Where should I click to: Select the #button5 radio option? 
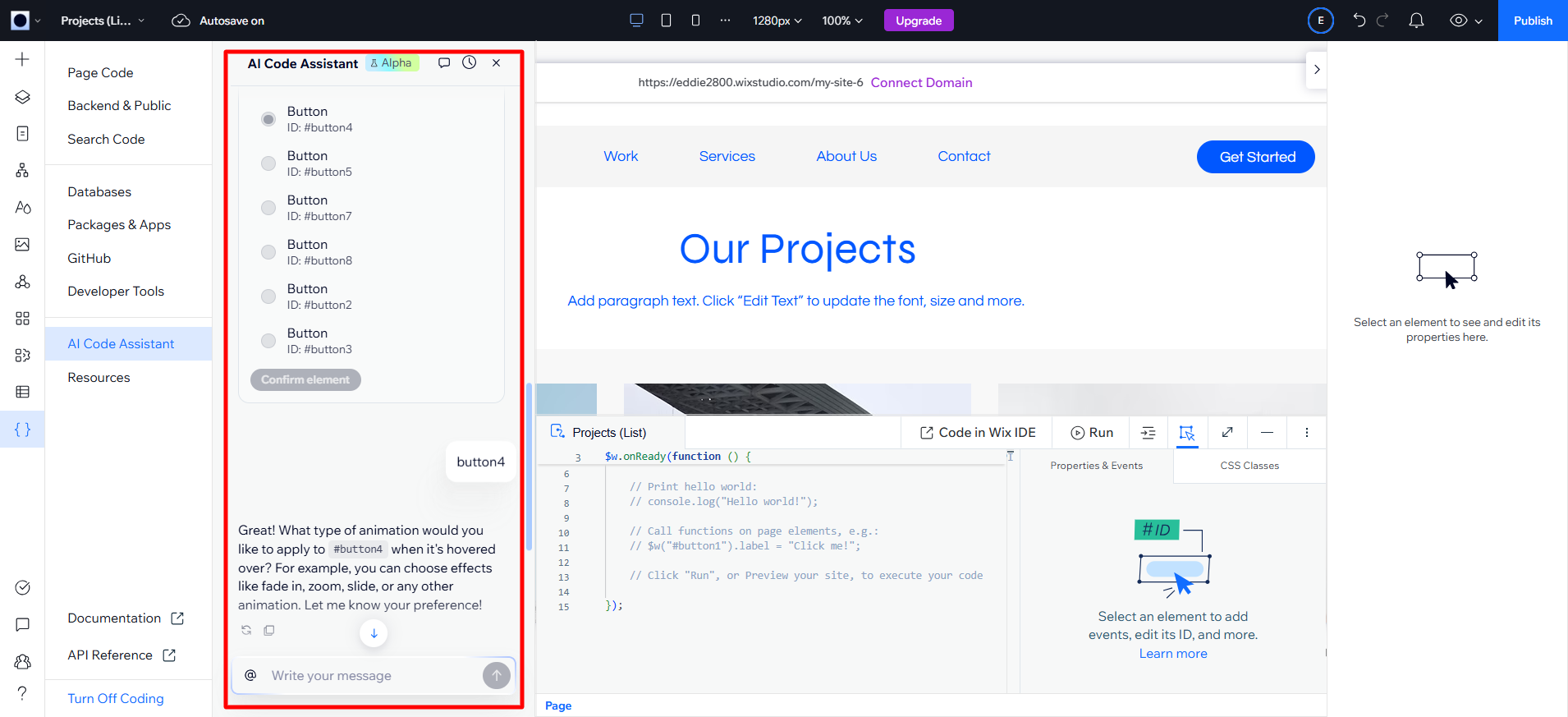(x=268, y=163)
